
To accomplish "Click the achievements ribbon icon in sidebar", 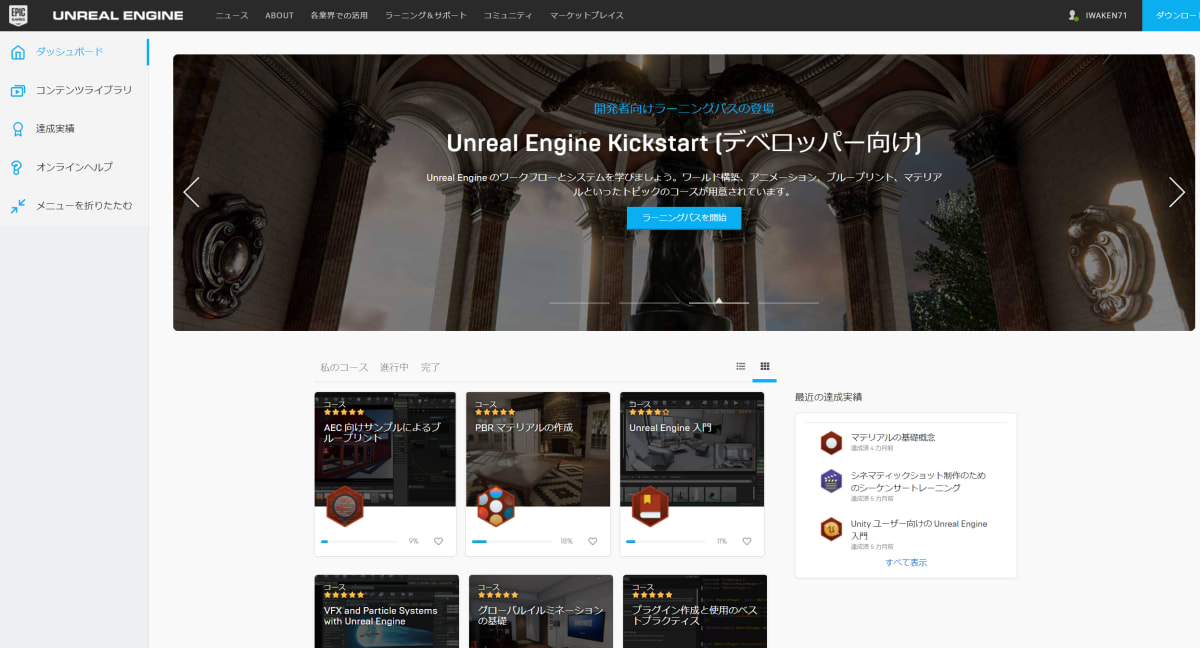I will pos(18,129).
